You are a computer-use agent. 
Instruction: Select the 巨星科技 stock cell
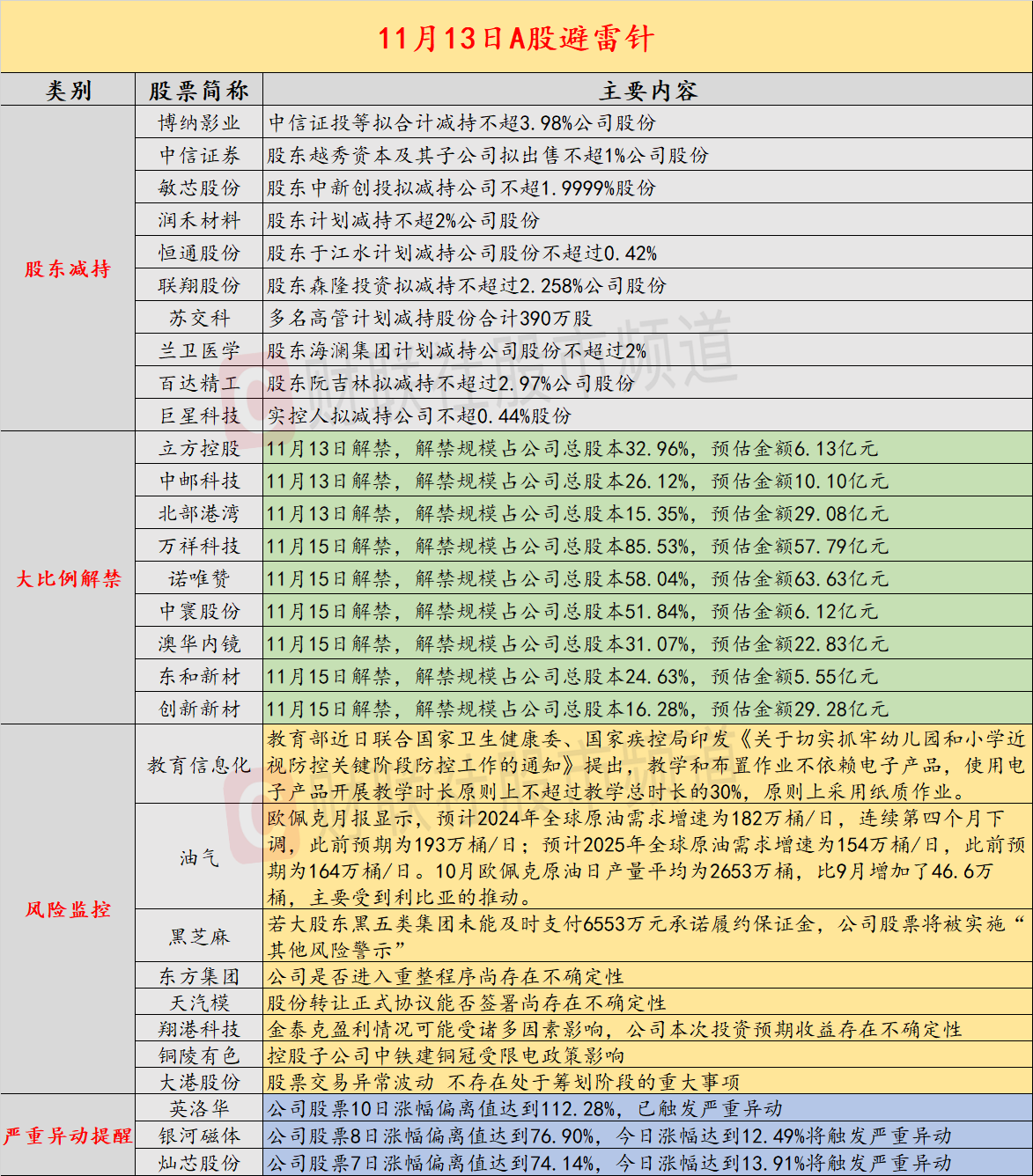[199, 415]
